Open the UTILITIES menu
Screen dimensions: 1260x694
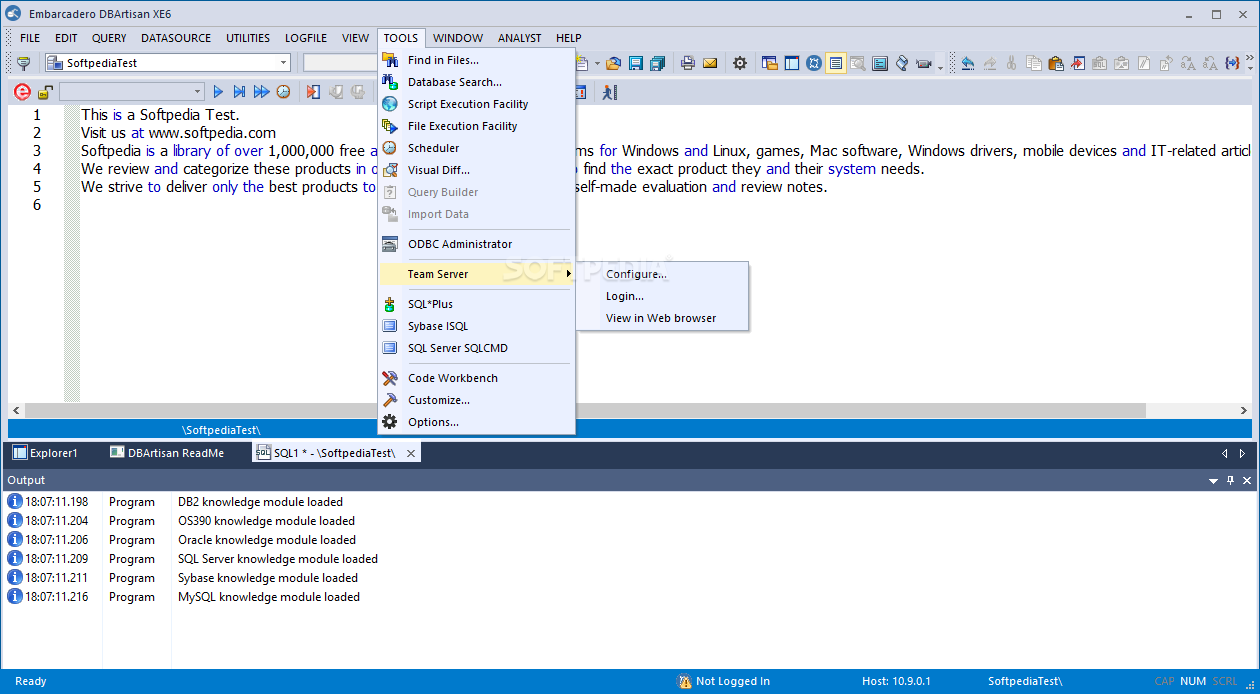[x=248, y=38]
